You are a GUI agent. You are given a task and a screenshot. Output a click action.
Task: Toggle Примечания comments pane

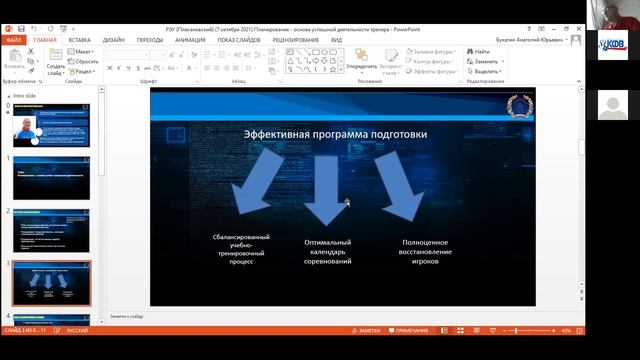[x=409, y=331]
